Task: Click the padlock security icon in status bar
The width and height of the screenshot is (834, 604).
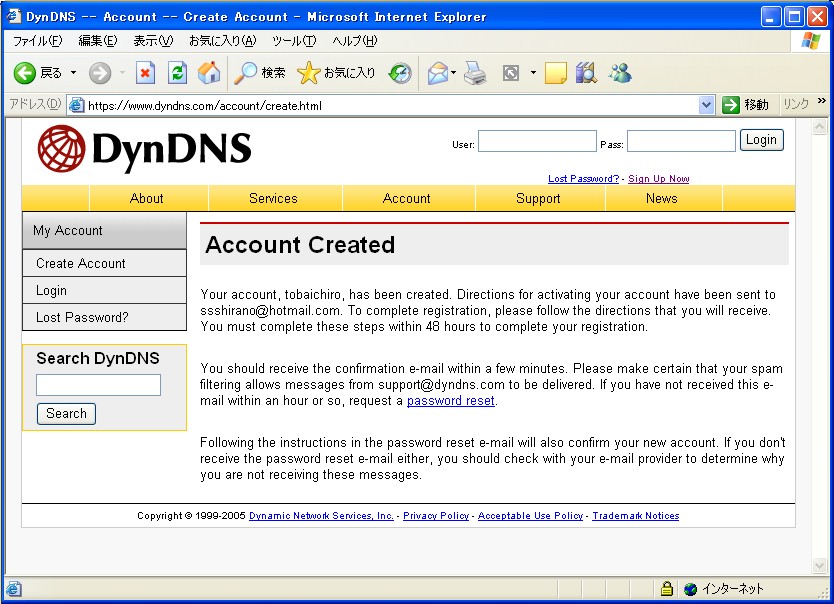Action: pyautogui.click(x=666, y=589)
